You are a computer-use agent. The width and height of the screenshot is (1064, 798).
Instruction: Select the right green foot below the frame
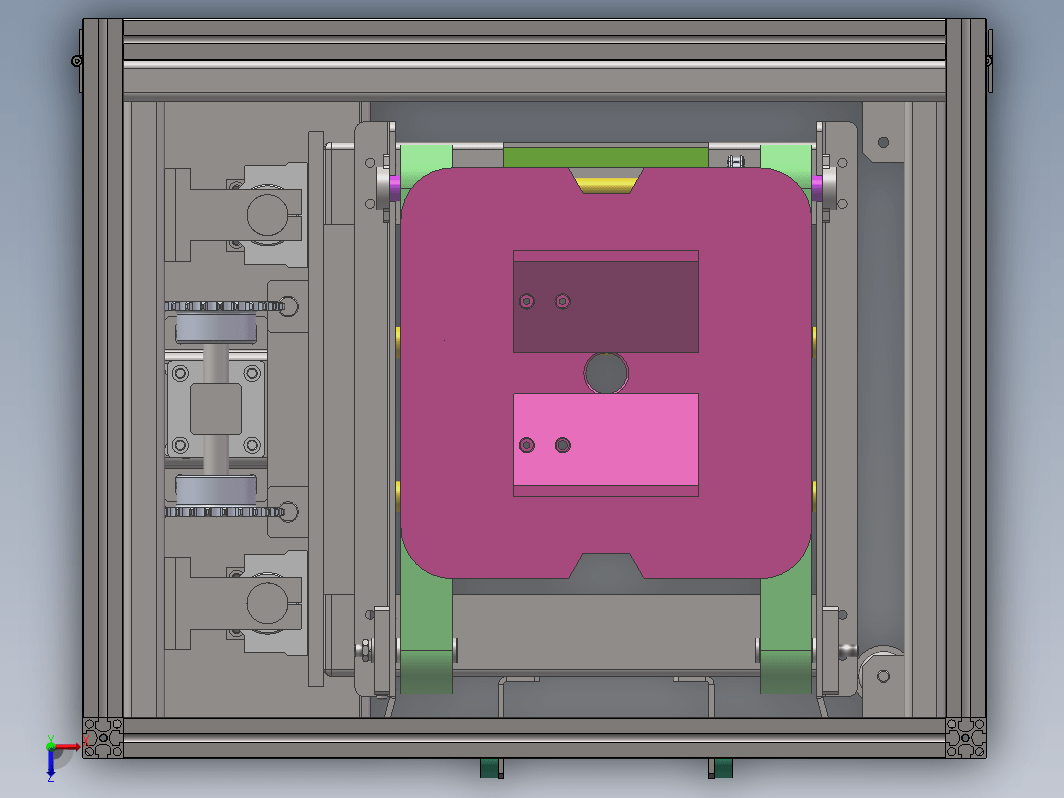(x=721, y=768)
